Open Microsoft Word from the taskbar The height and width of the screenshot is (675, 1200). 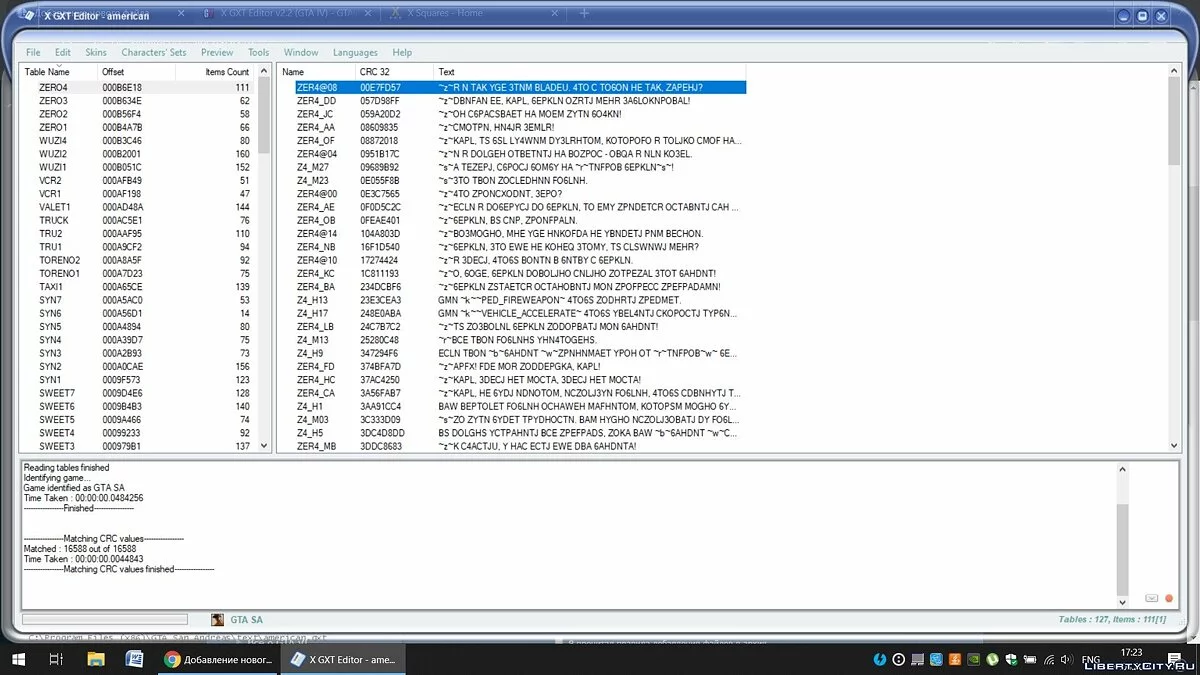coord(134,659)
